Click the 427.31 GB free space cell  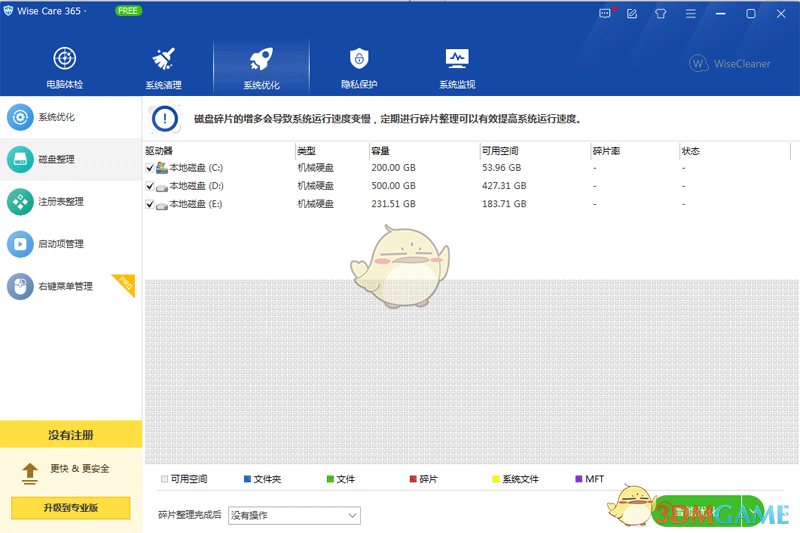[504, 186]
